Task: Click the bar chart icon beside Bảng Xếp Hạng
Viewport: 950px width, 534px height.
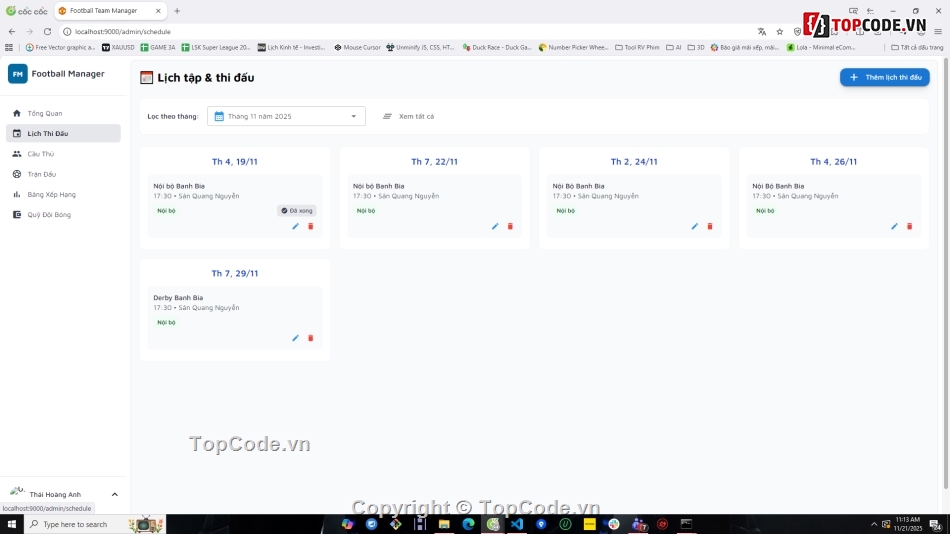Action: pos(17,195)
